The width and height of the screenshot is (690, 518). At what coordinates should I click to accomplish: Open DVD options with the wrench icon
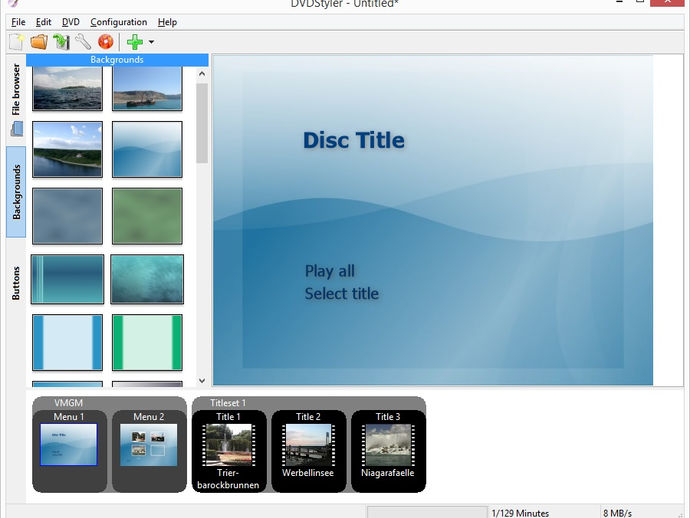(83, 42)
